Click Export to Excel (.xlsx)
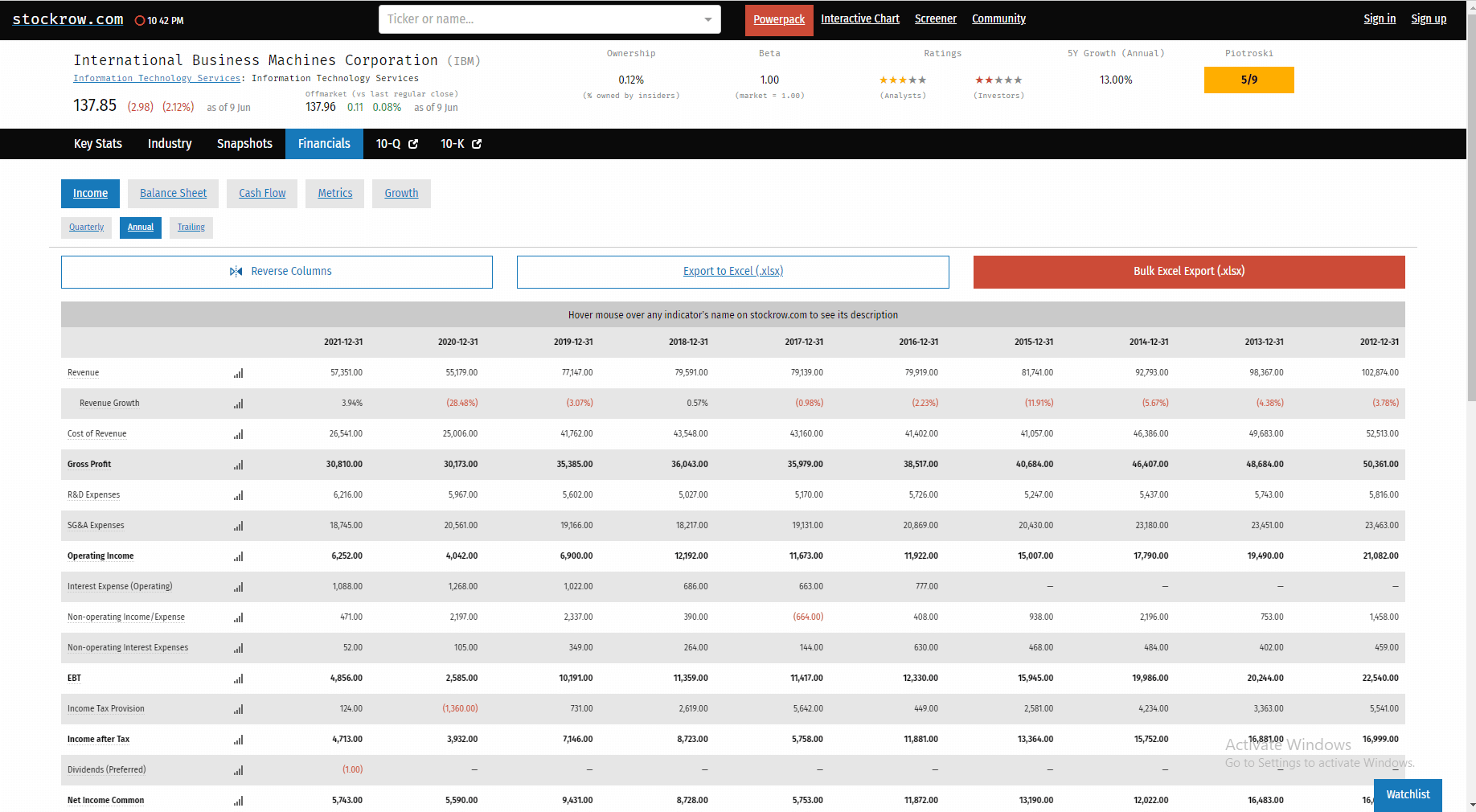1476x812 pixels. 732,272
